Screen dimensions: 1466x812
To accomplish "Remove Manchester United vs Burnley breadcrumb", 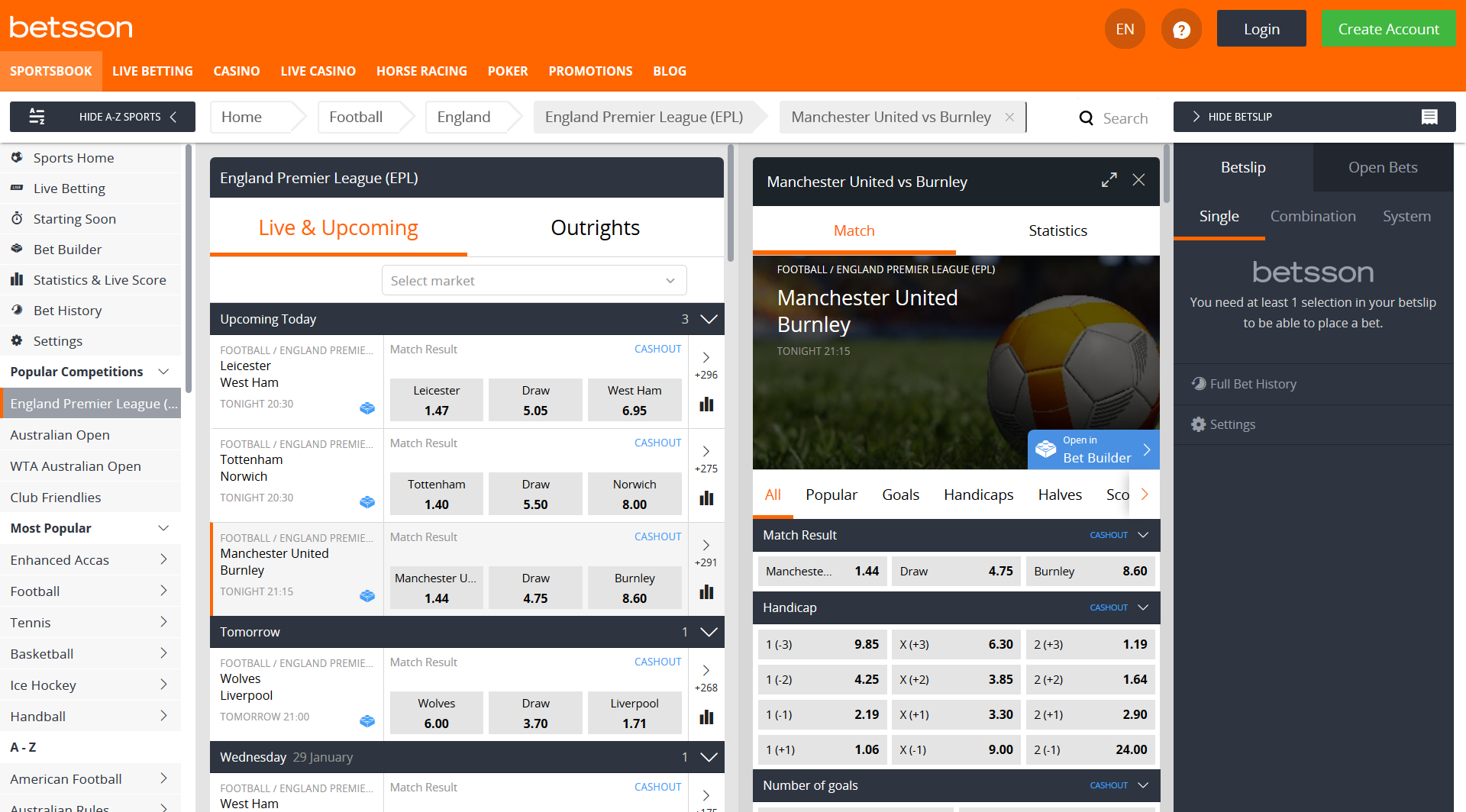I will [1009, 117].
